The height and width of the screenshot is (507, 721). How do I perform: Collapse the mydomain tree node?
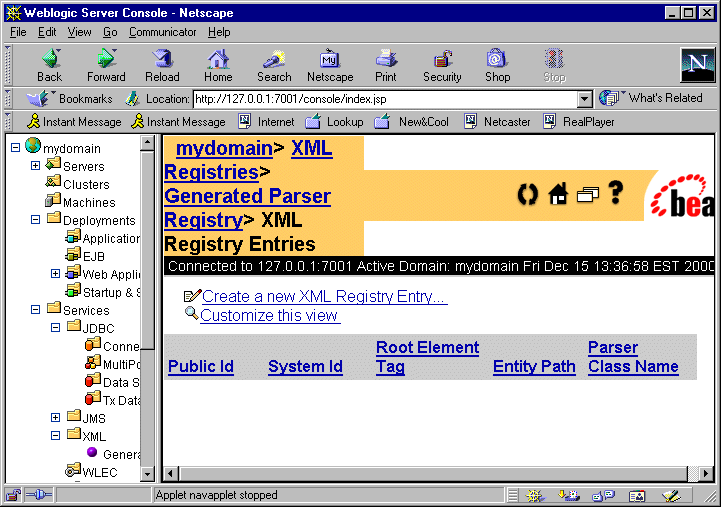point(15,148)
